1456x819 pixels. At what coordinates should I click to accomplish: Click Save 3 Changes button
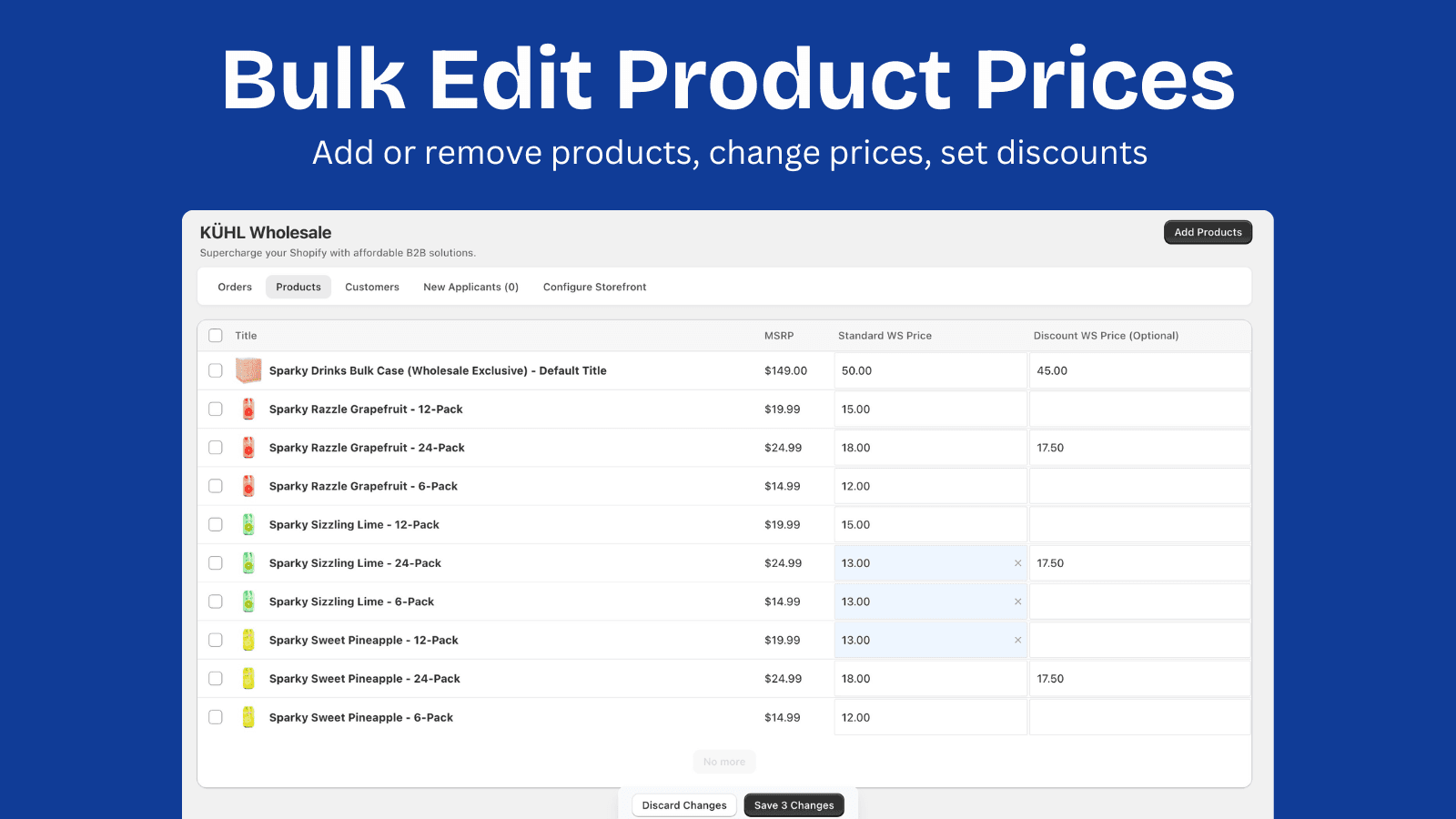794,805
